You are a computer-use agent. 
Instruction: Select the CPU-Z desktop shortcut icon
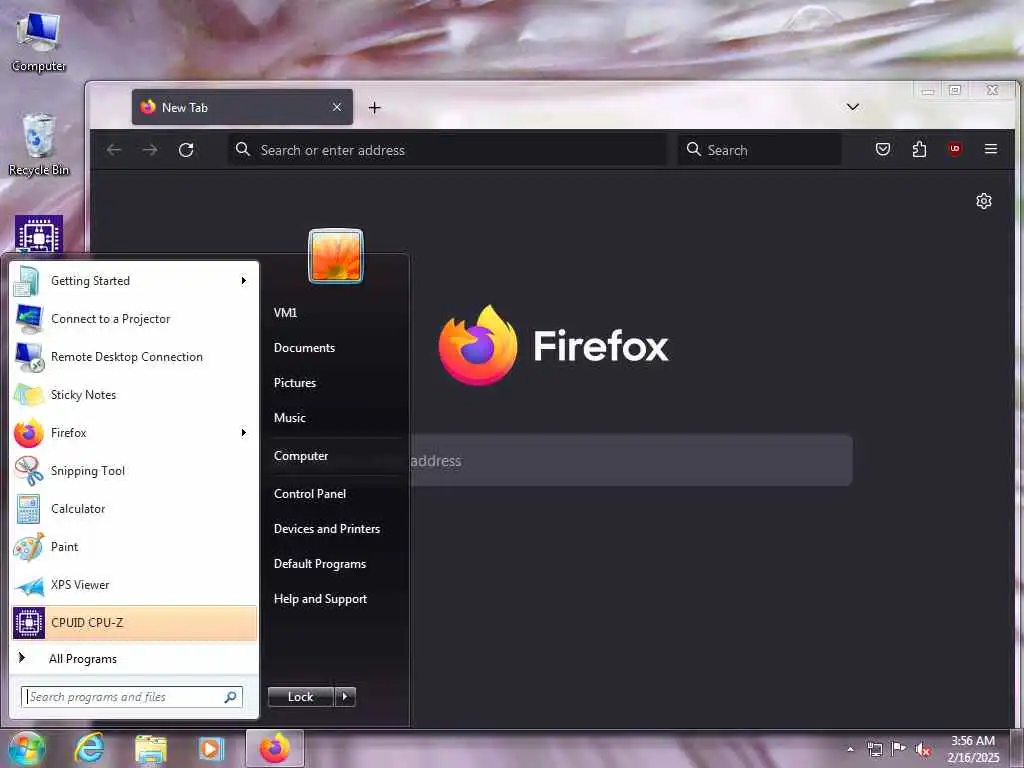coord(39,234)
